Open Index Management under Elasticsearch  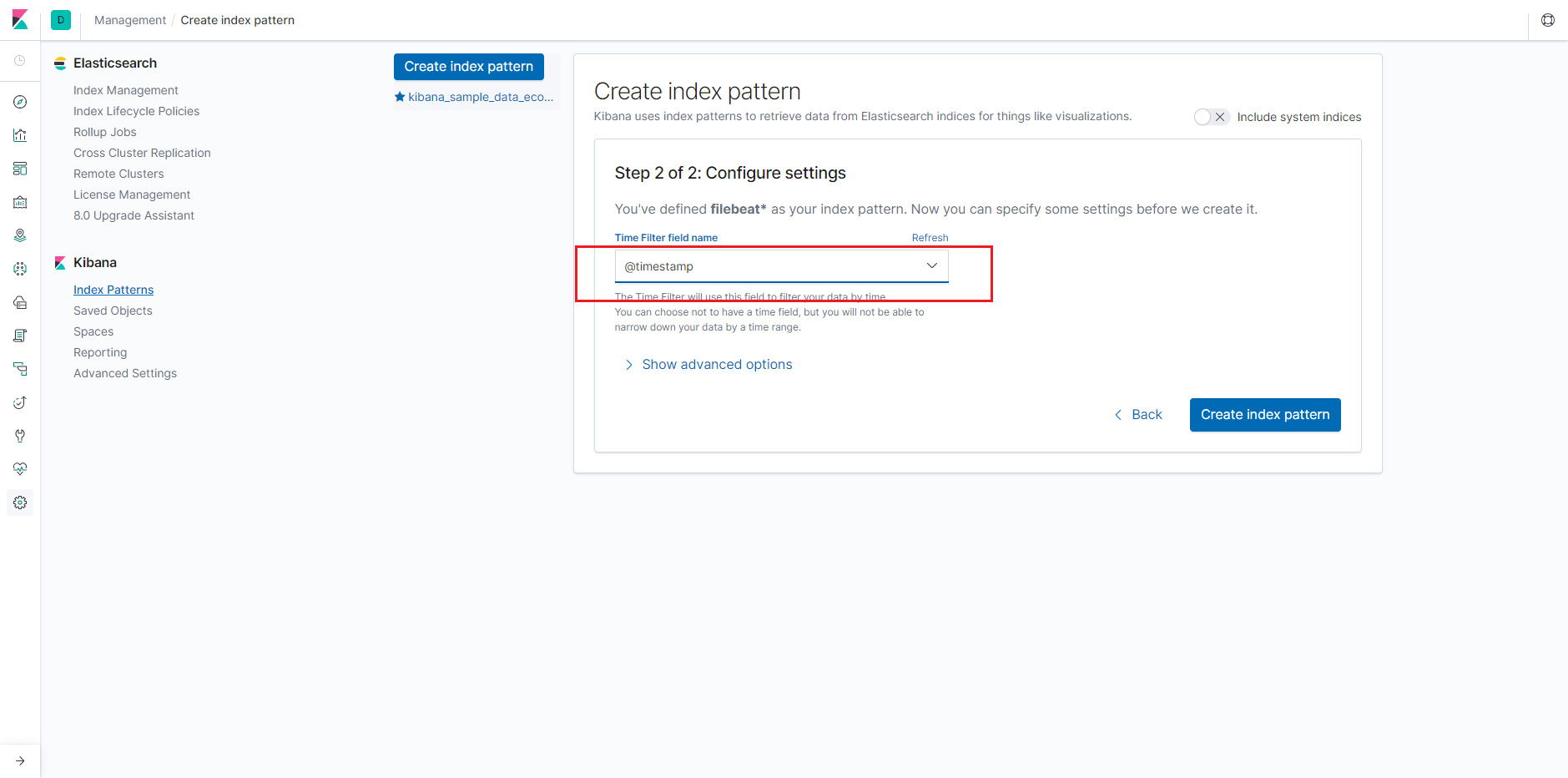click(126, 90)
